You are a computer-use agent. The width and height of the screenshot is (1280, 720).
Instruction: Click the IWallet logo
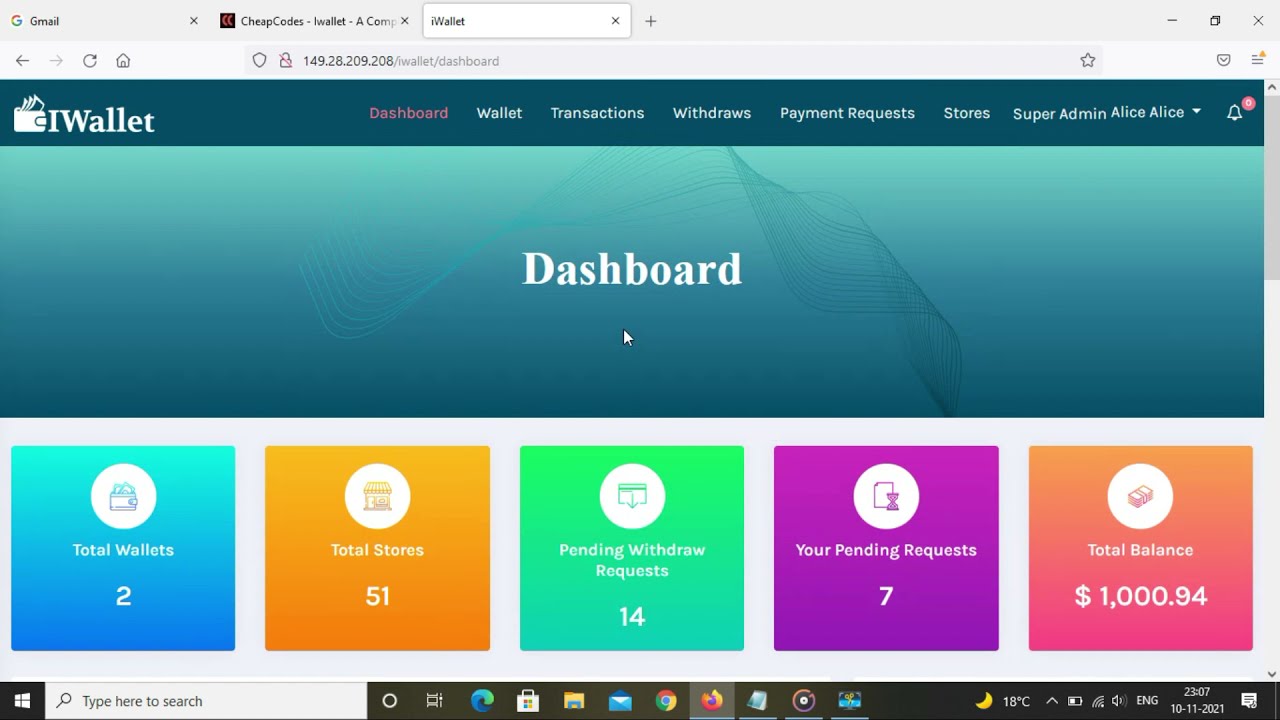84,115
